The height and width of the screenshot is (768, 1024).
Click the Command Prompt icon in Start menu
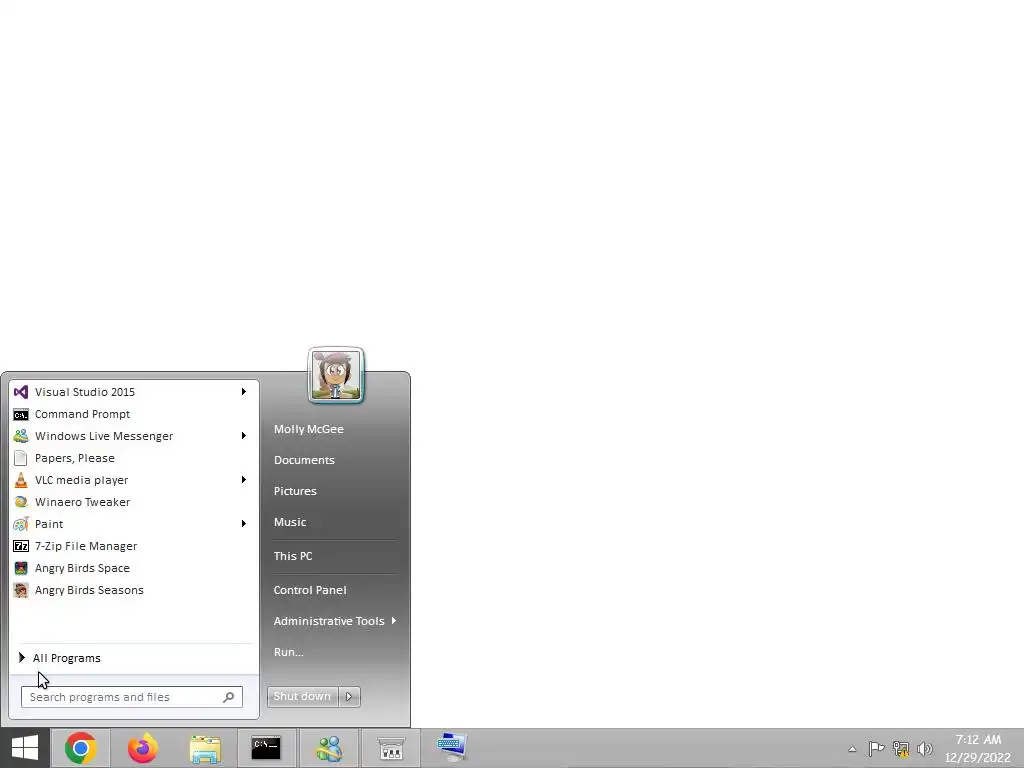(21, 415)
